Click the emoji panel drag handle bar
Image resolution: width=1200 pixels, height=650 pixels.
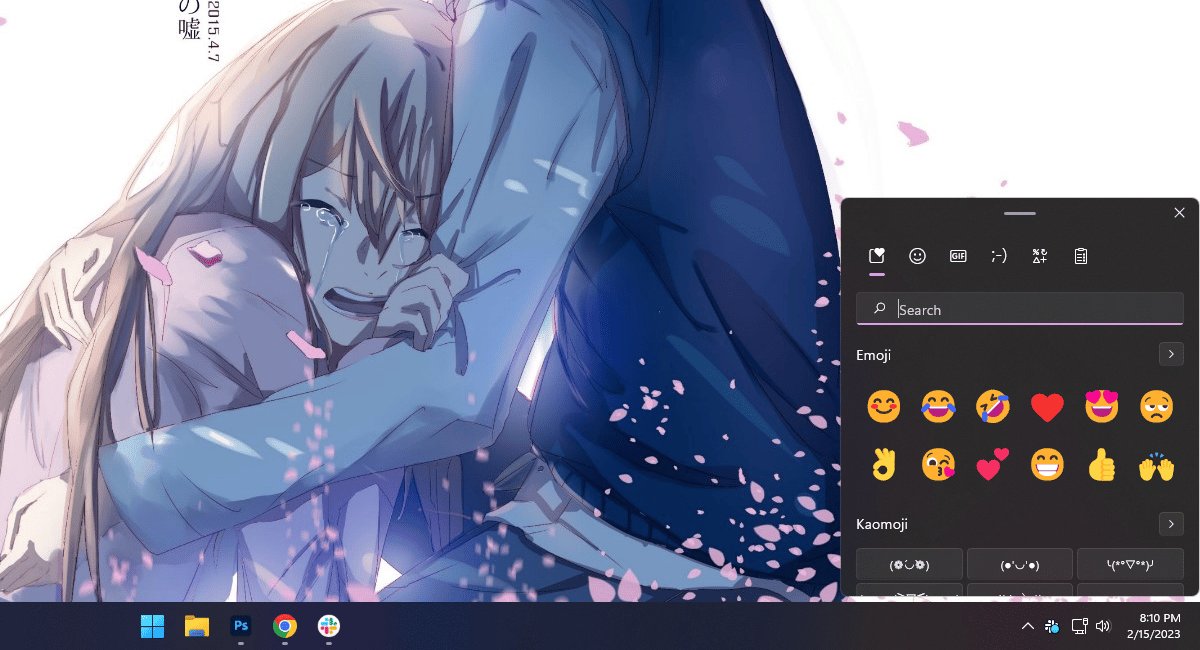pos(1020,213)
